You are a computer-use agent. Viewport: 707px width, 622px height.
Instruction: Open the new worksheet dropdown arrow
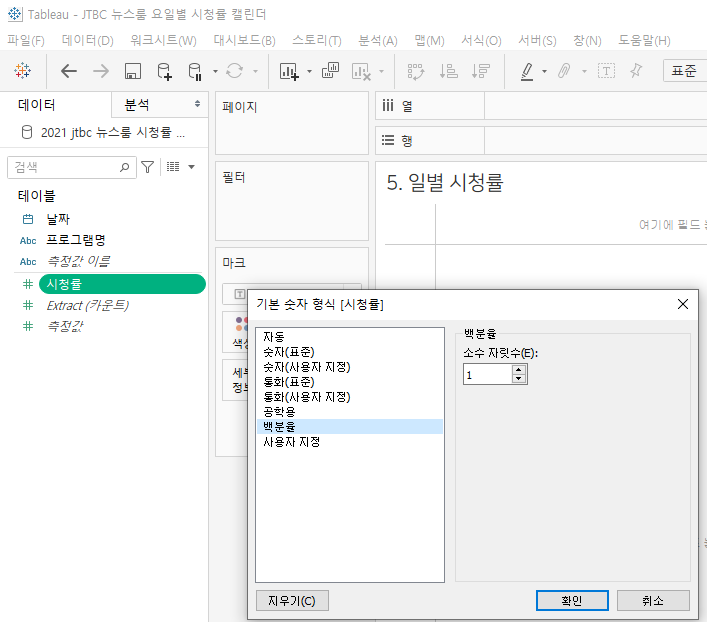(x=309, y=71)
